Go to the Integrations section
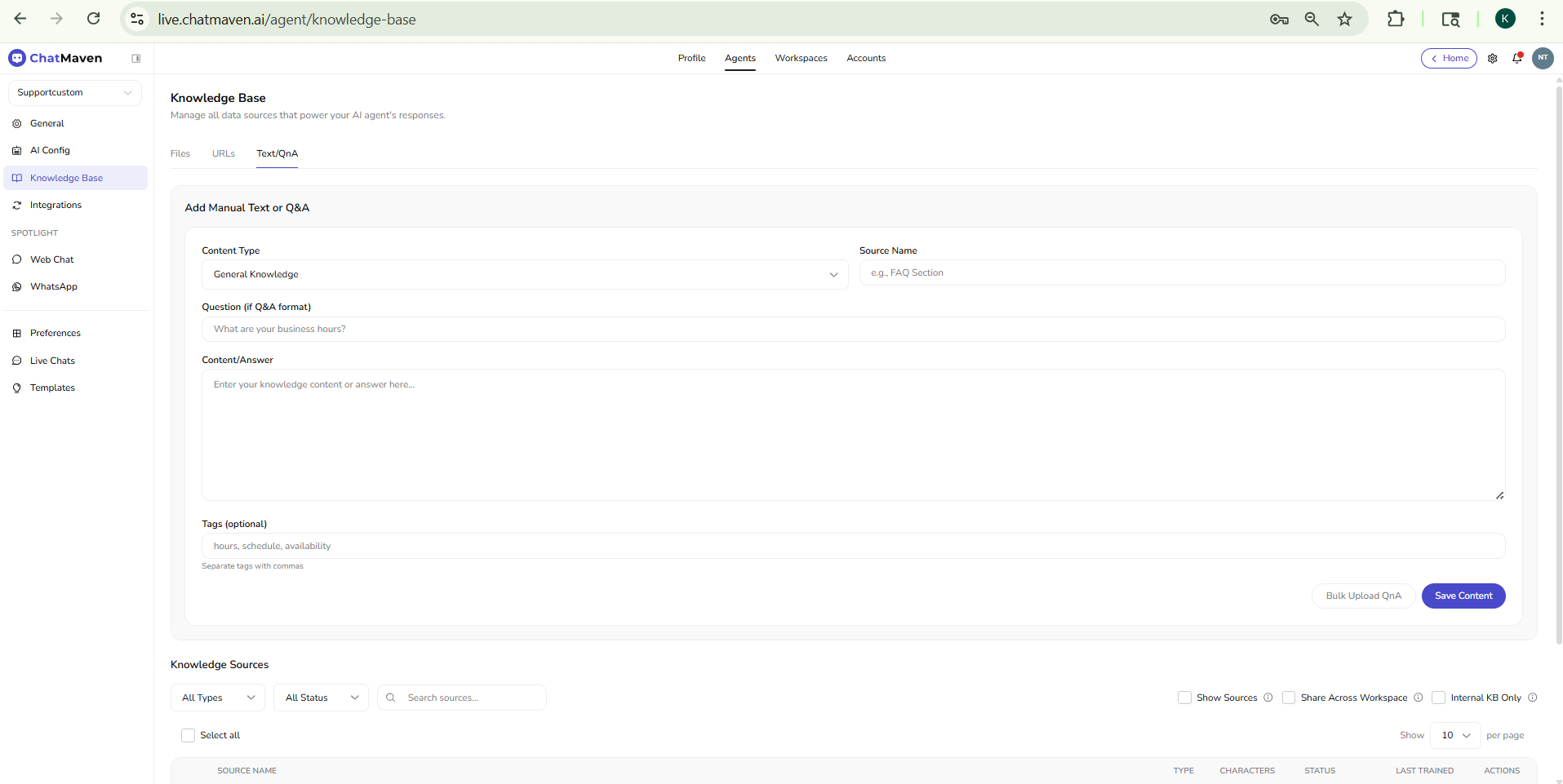 (55, 205)
